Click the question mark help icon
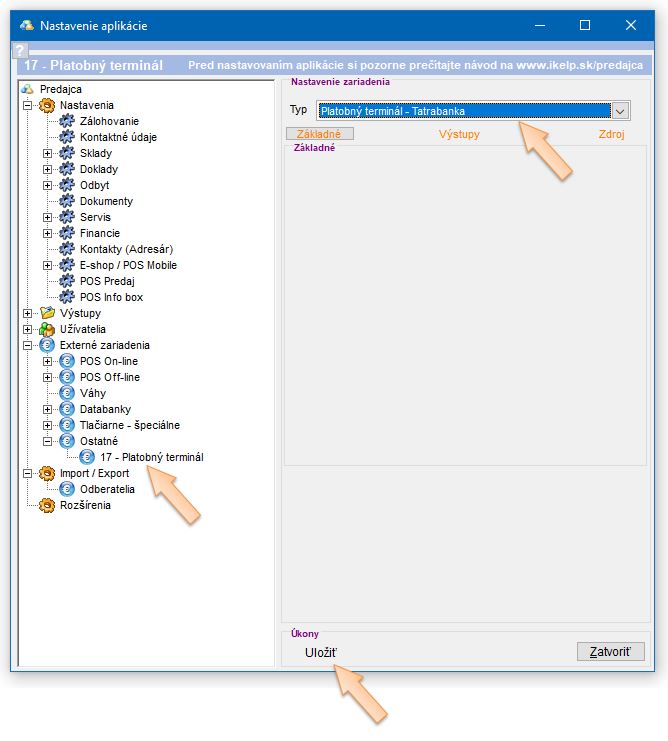Viewport: 668px width, 741px height. pyautogui.click(x=19, y=50)
